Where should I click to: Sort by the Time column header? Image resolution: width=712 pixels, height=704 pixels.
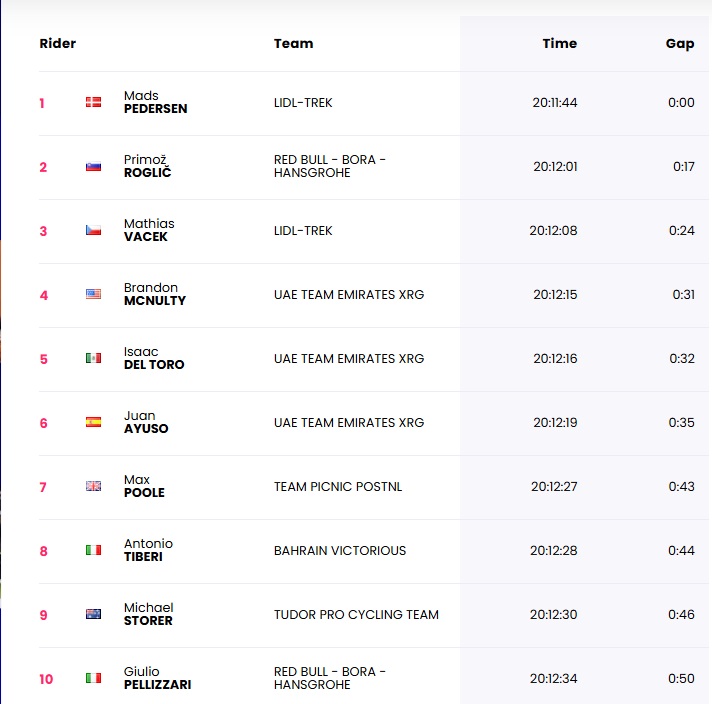tap(559, 43)
